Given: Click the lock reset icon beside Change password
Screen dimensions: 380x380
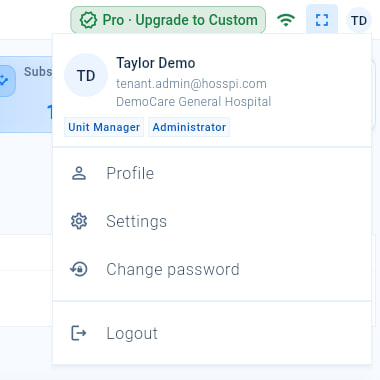Looking at the screenshot, I should [x=79, y=269].
